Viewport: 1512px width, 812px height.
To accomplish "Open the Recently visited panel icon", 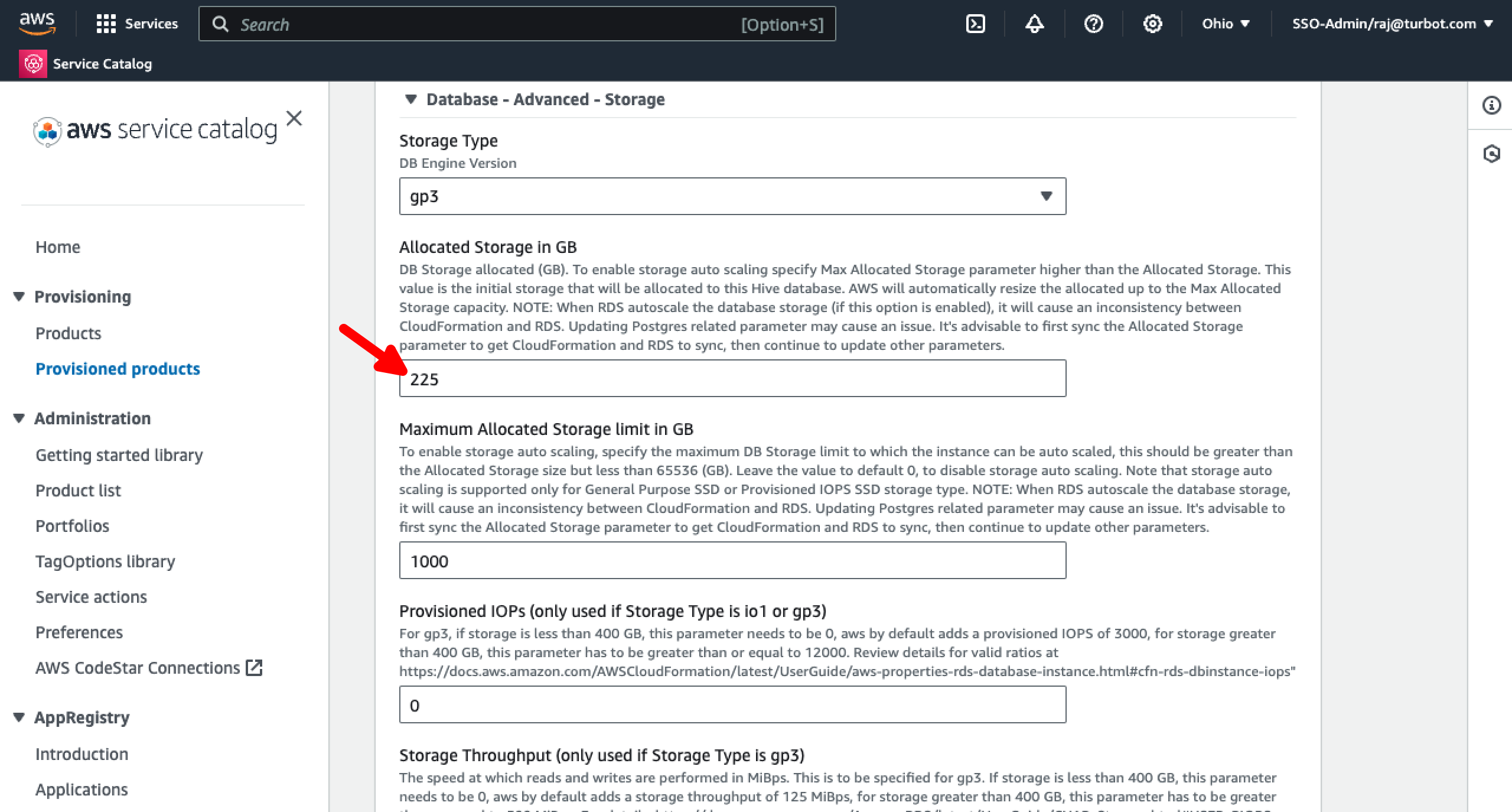I will [x=1491, y=154].
